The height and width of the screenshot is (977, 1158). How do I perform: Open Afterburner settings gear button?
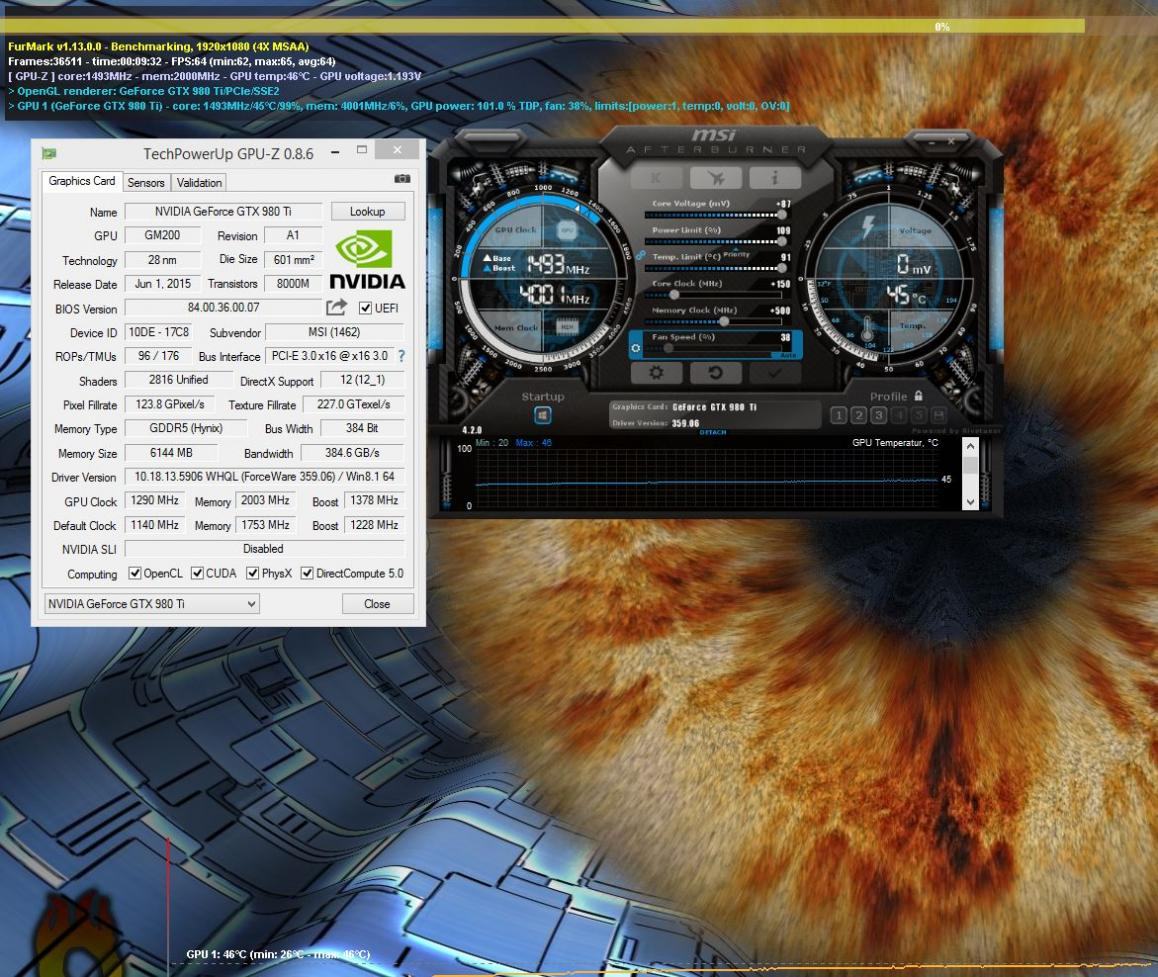click(656, 373)
